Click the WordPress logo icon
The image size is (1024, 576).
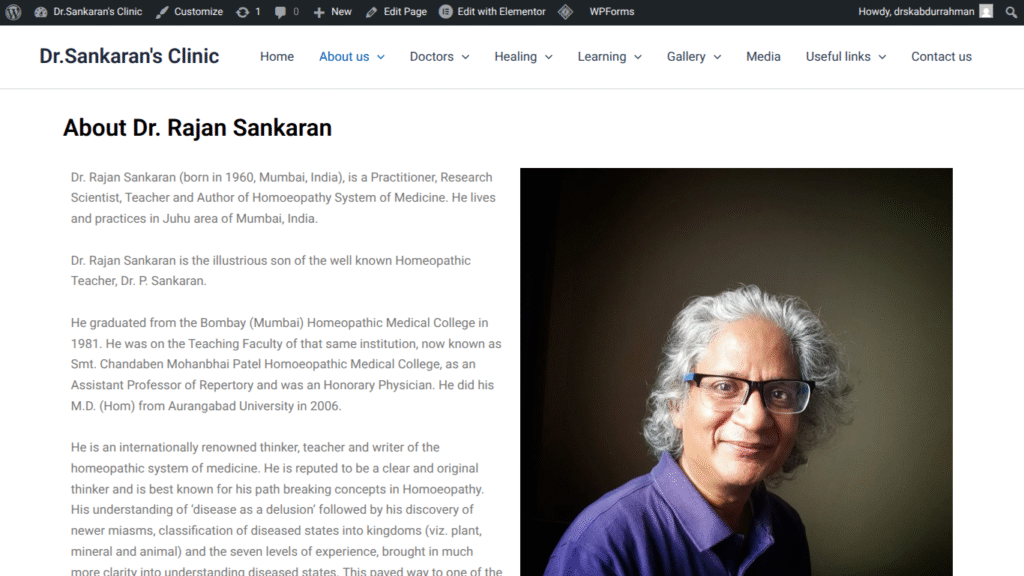click(13, 12)
